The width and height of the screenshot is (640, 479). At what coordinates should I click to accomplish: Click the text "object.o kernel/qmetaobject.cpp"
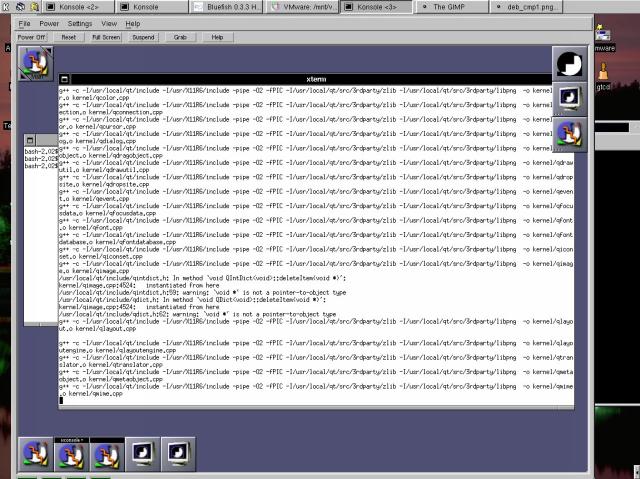[x=111, y=379]
